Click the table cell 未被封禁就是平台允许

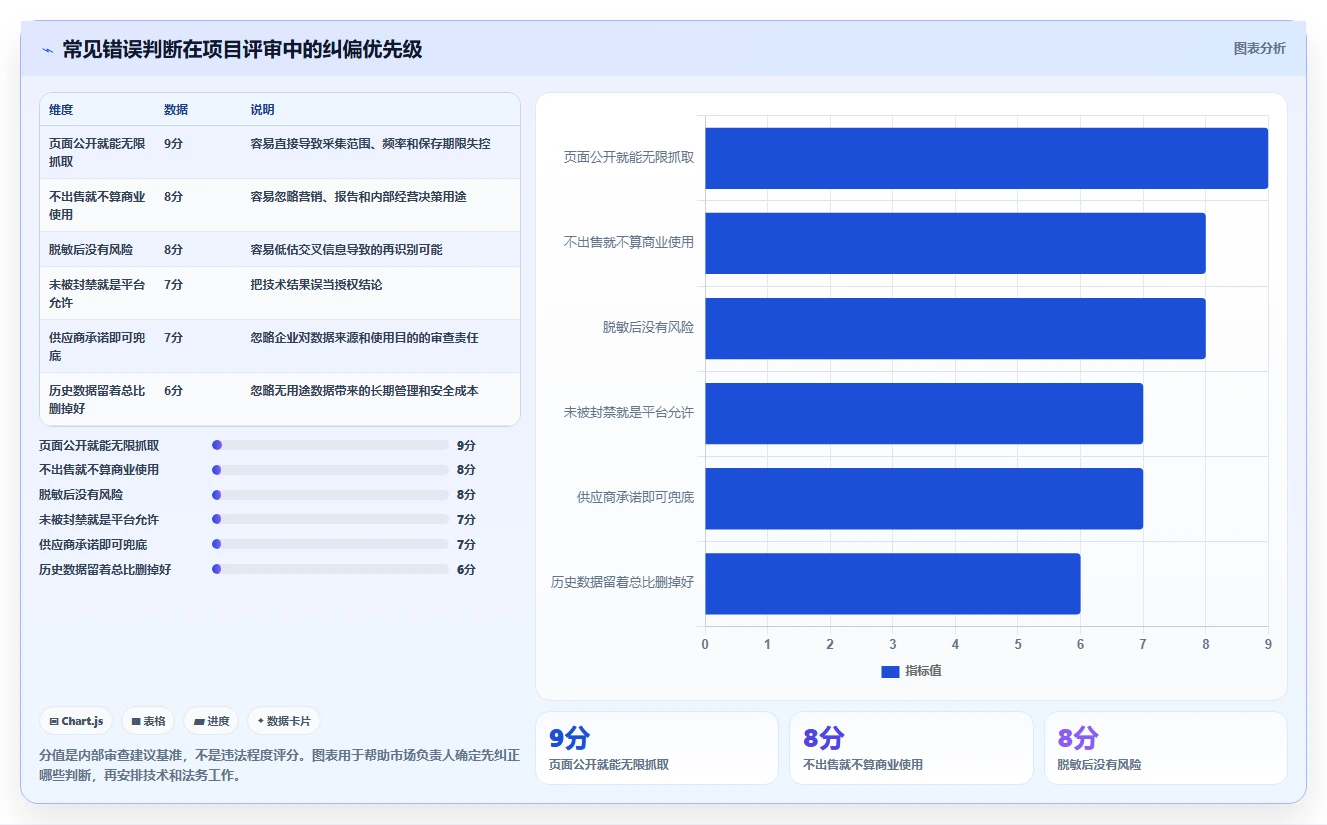pyautogui.click(x=97, y=293)
